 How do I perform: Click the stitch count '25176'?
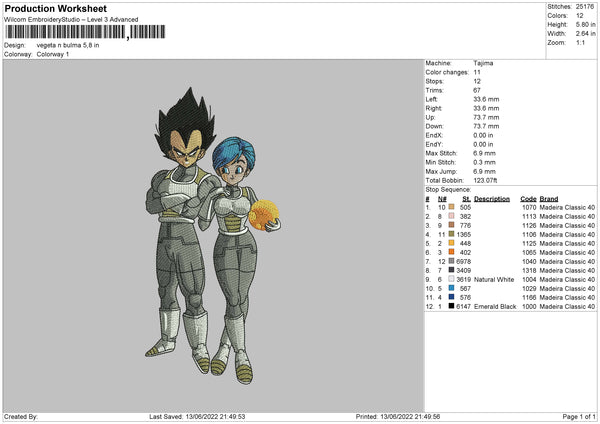(585, 7)
